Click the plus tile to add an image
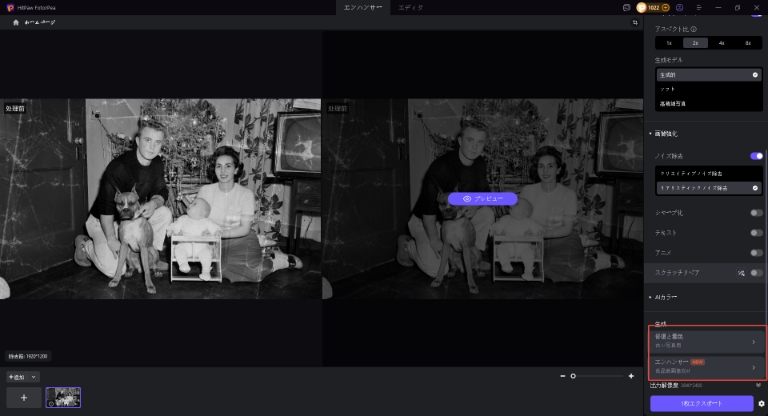The image size is (768, 416). 24,397
